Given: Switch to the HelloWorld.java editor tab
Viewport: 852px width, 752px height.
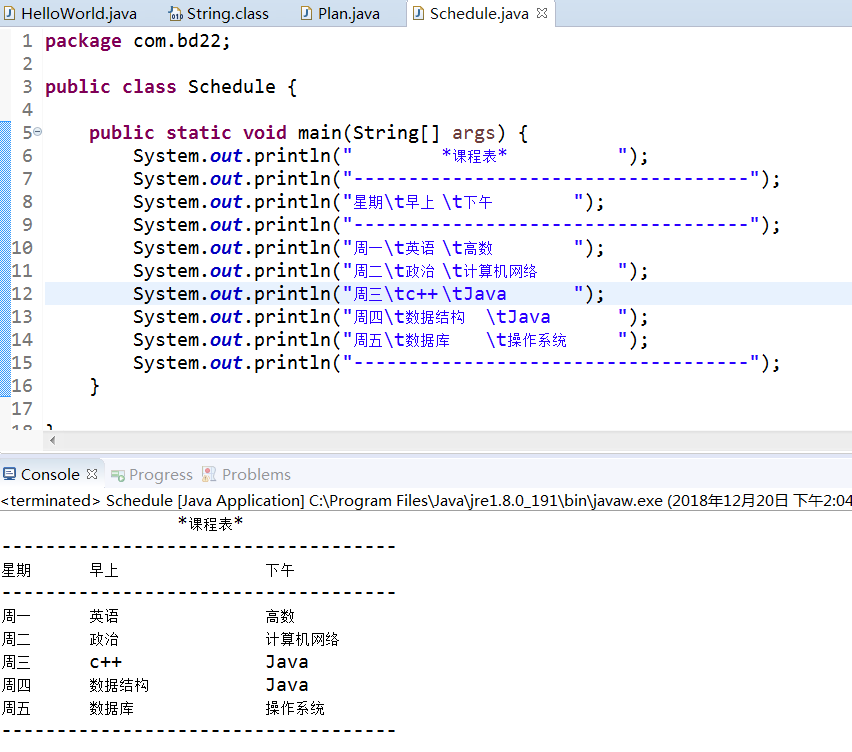Looking at the screenshot, I should click(x=71, y=14).
